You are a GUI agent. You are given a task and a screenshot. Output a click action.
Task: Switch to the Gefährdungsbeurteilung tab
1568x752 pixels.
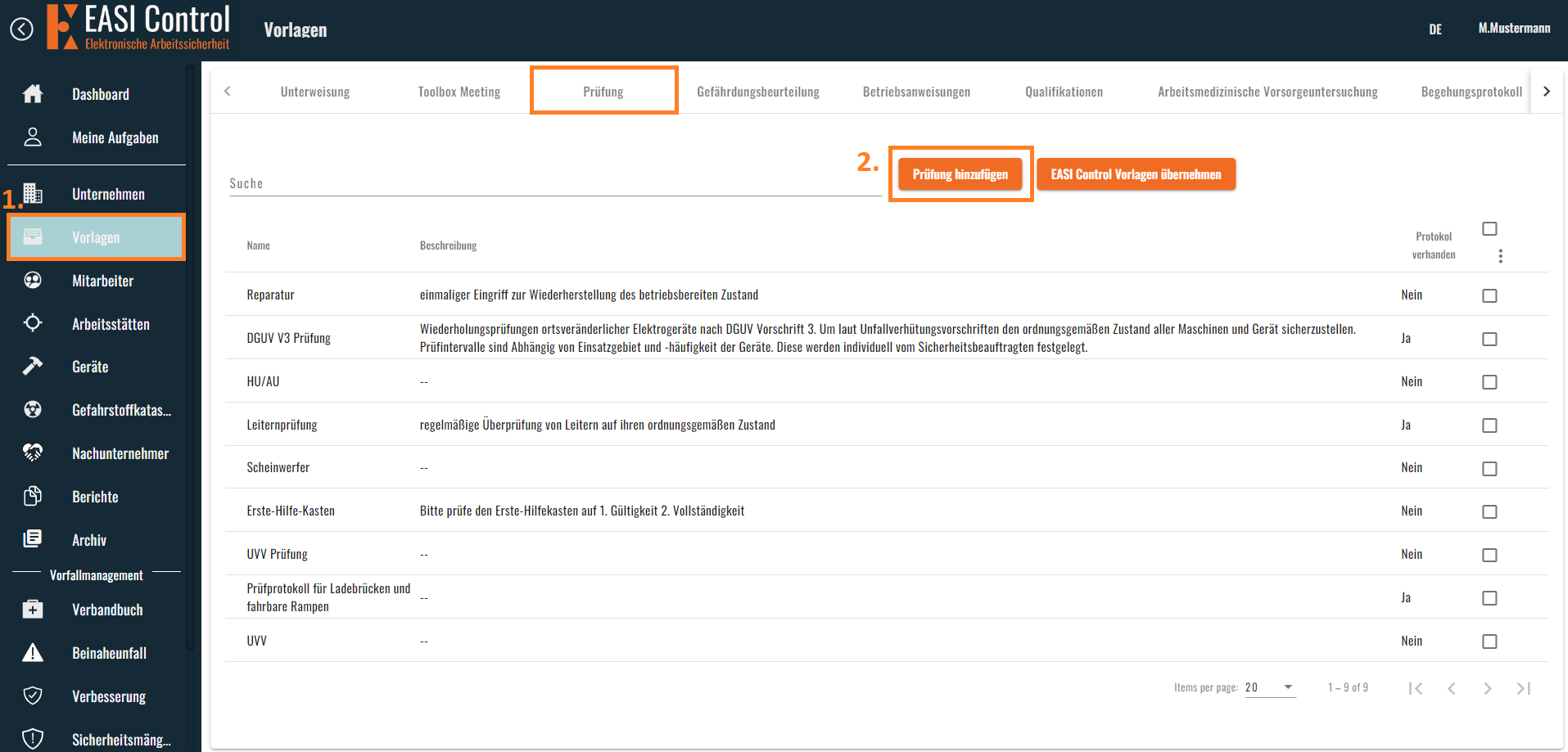[x=758, y=92]
